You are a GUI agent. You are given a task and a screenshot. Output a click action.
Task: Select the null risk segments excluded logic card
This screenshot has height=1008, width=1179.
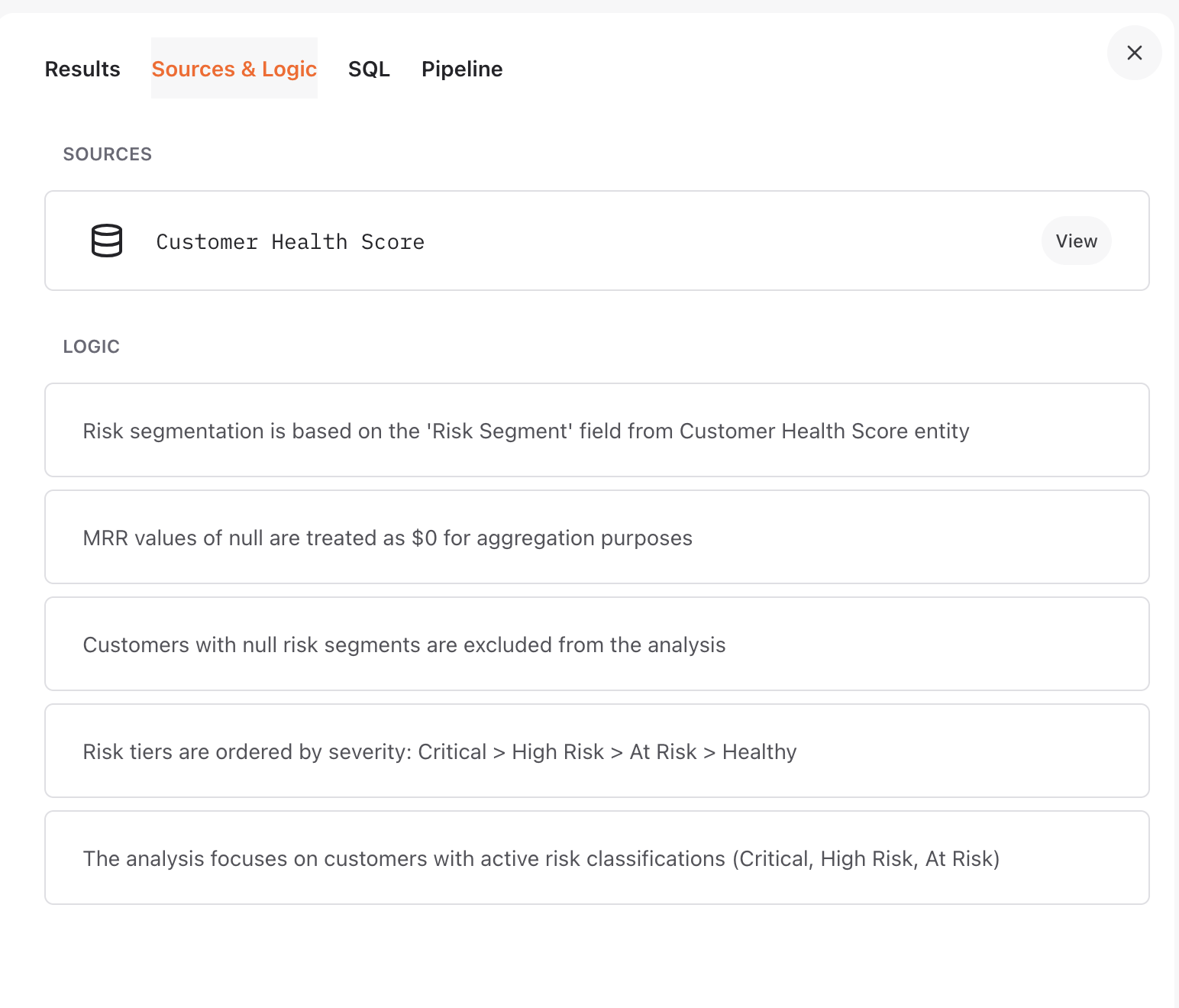597,644
